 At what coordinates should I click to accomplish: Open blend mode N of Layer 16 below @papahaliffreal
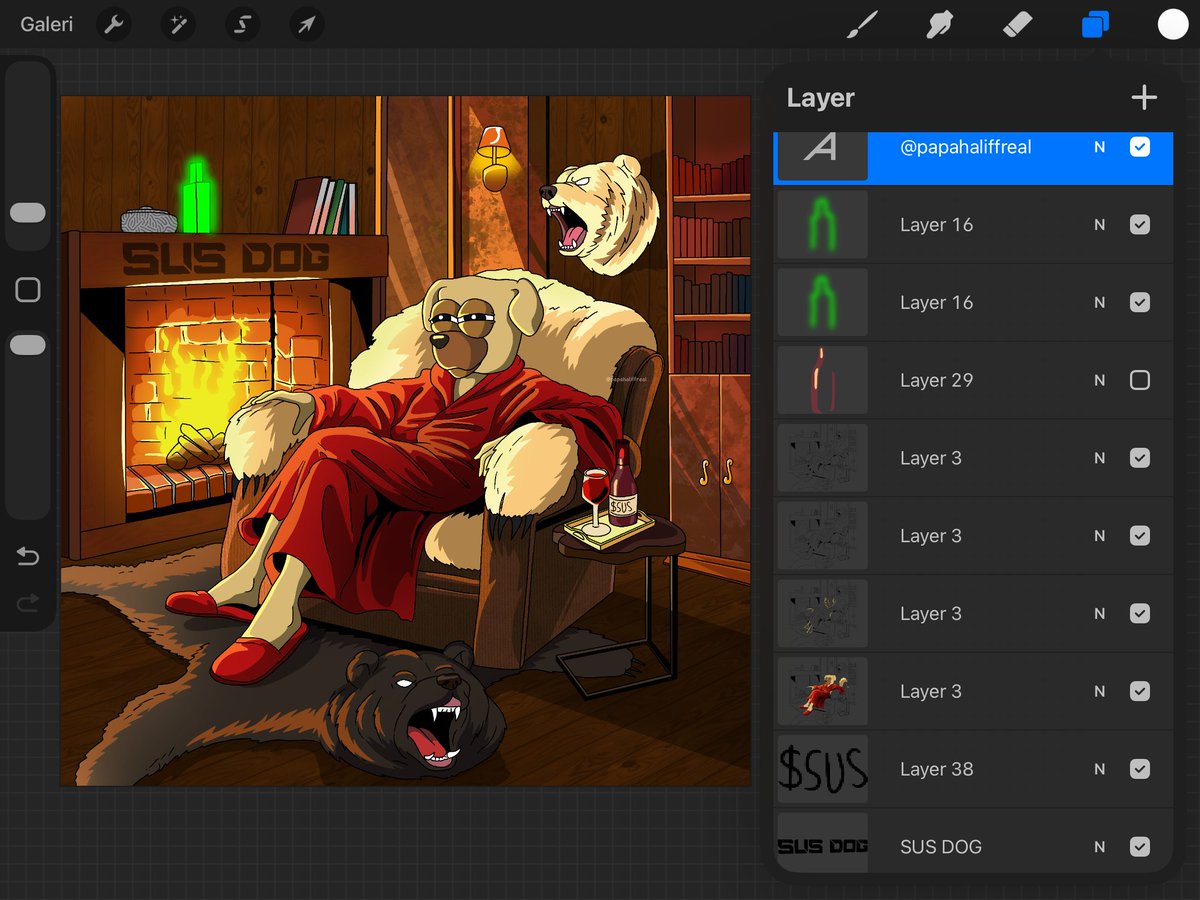(1100, 225)
